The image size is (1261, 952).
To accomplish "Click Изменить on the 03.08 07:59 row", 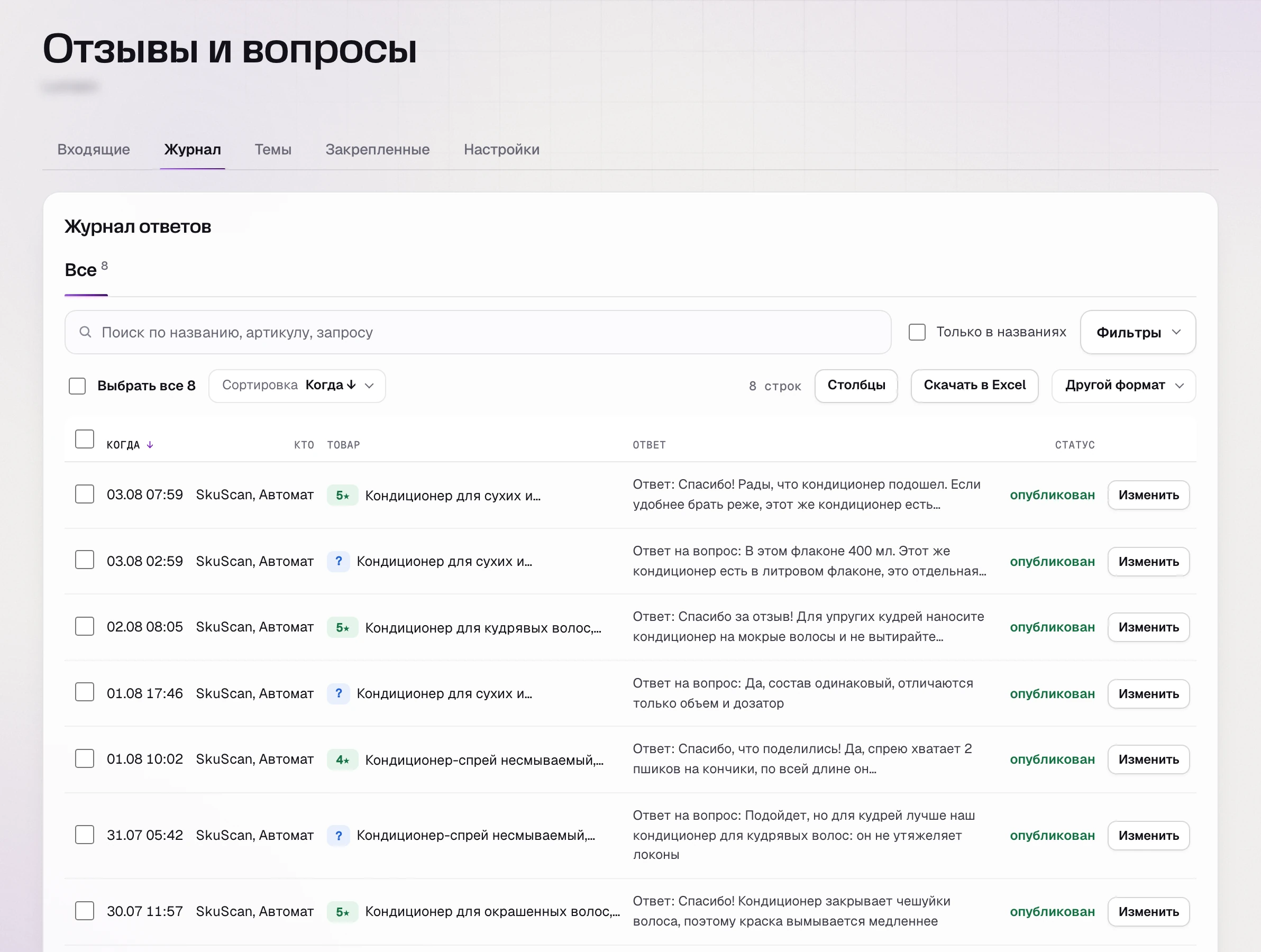I will click(1148, 495).
